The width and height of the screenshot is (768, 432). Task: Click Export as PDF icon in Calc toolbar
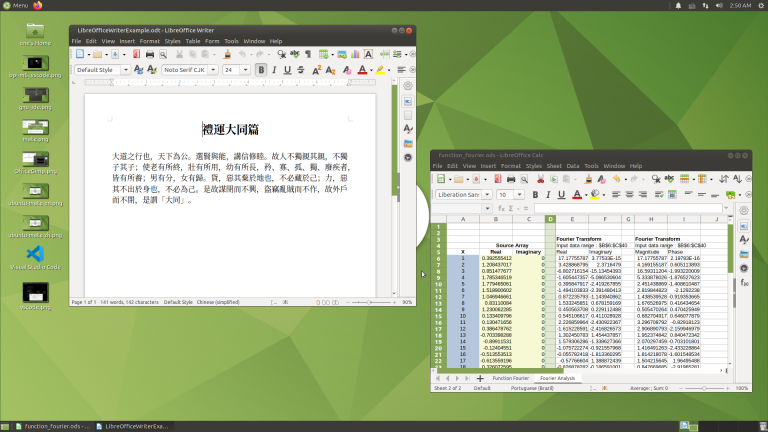498,179
